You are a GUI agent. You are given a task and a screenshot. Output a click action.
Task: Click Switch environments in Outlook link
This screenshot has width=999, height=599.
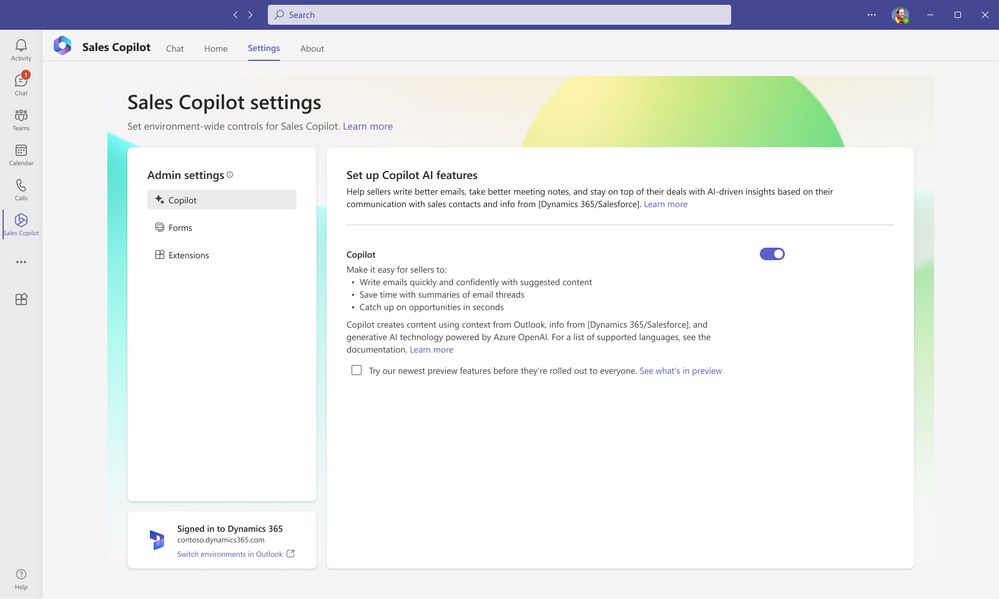click(x=229, y=554)
